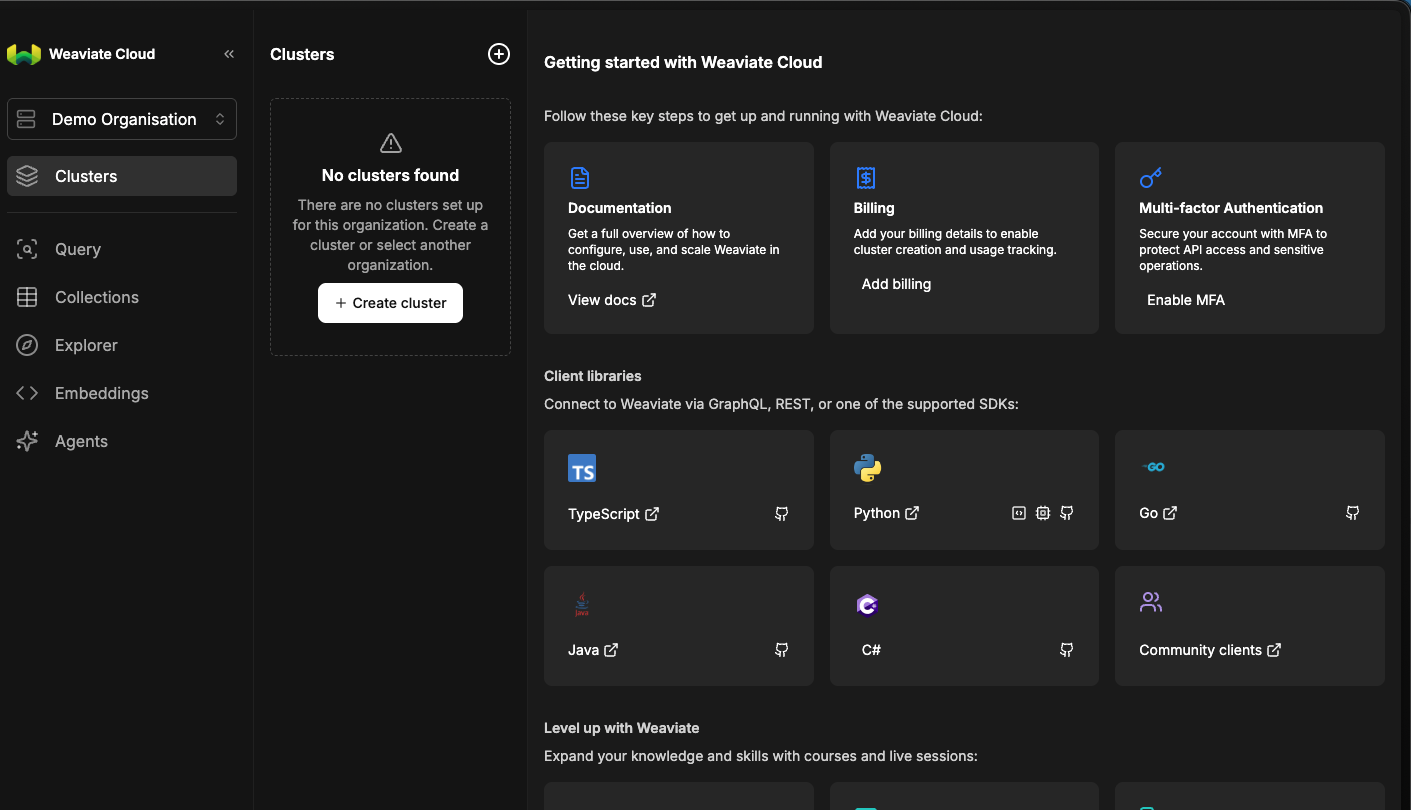Open the C# client GitHub icon
The height and width of the screenshot is (810, 1411).
tap(1067, 650)
